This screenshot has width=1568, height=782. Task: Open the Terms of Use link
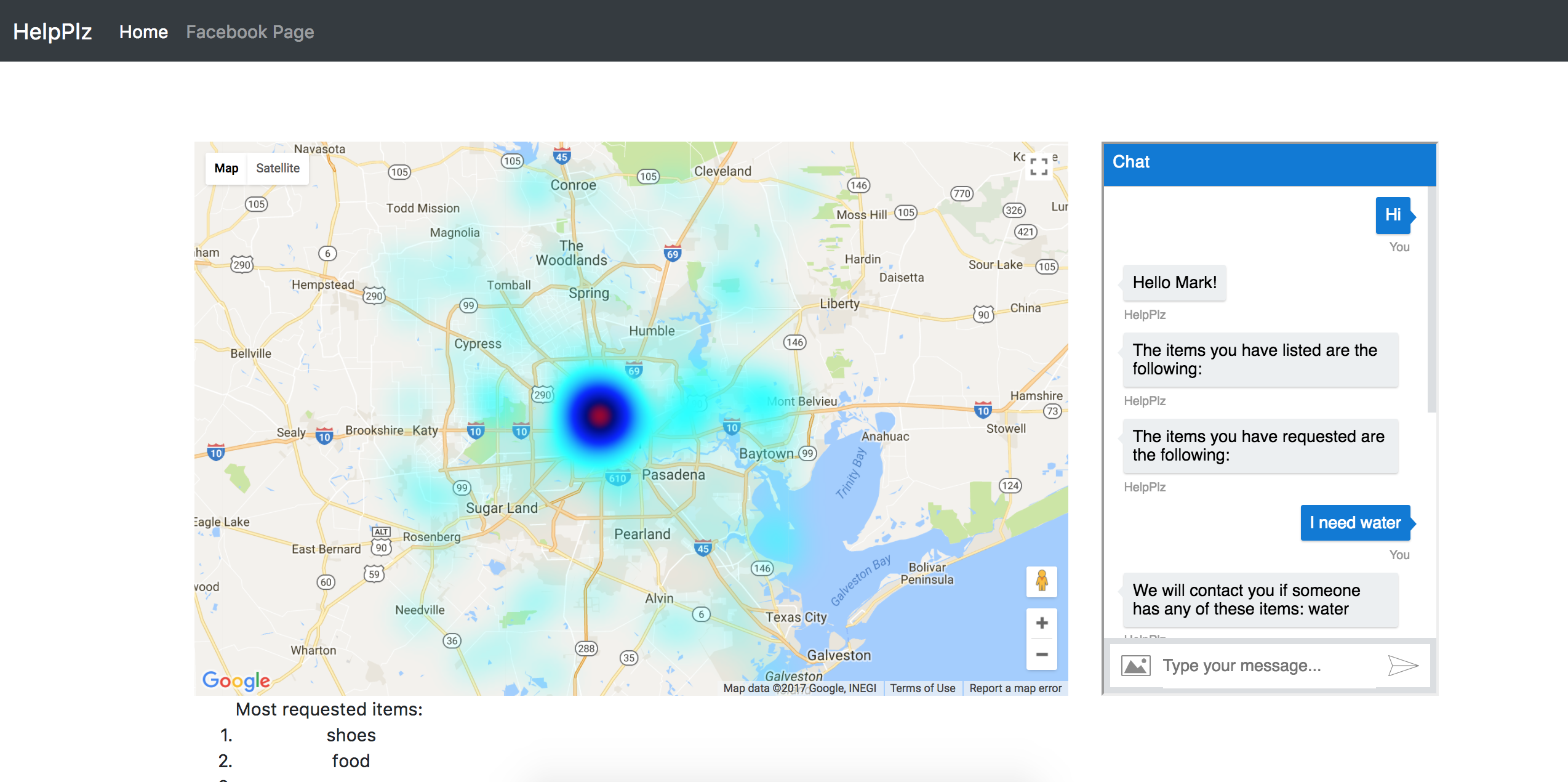(x=922, y=688)
